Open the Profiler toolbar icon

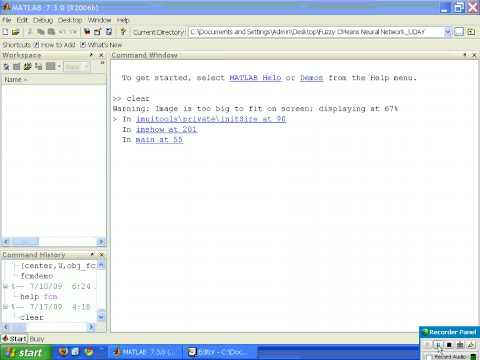(x=109, y=32)
